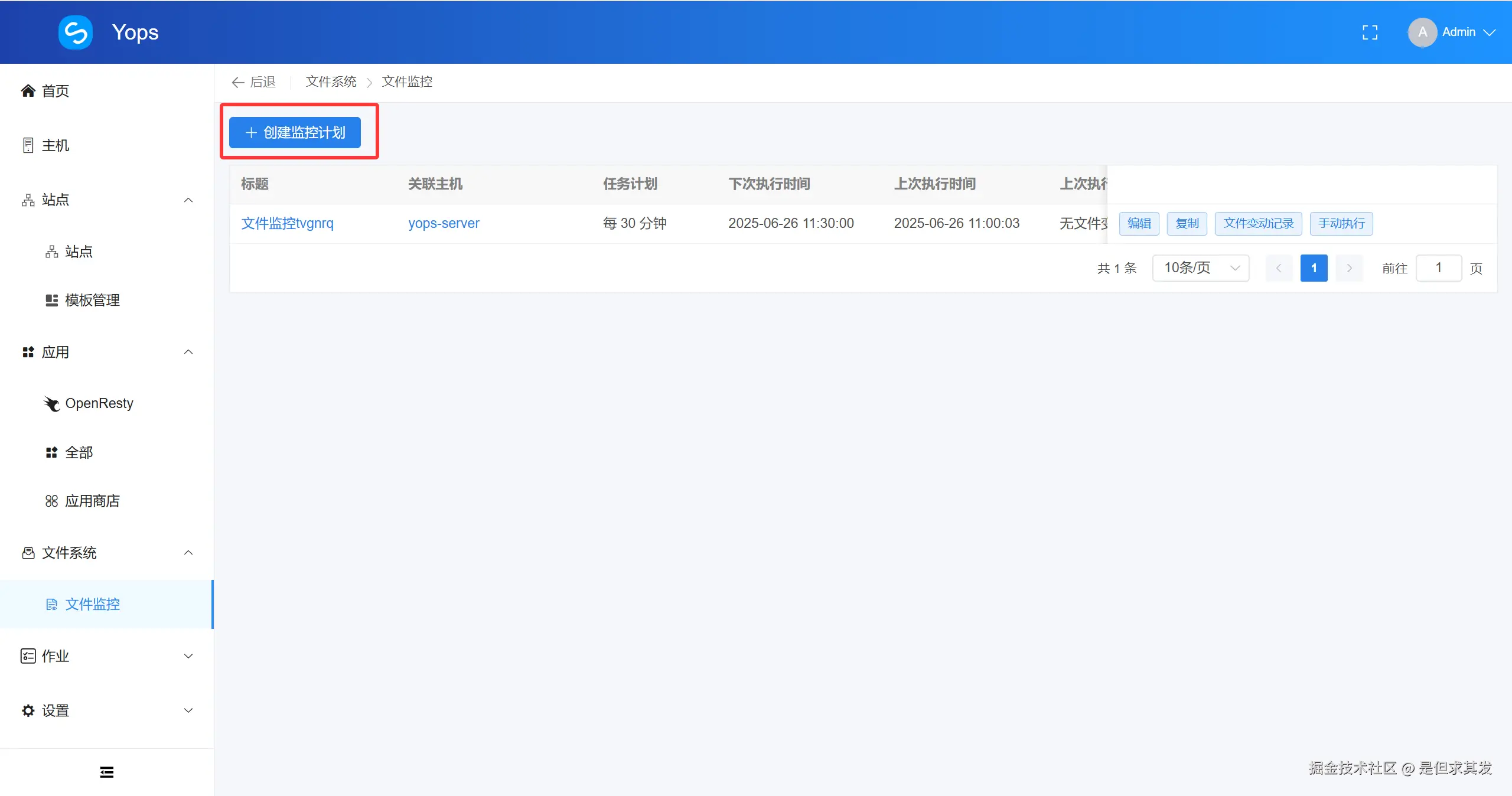Click the fullscreen icon in top bar
The image size is (1512, 796).
coord(1370,32)
